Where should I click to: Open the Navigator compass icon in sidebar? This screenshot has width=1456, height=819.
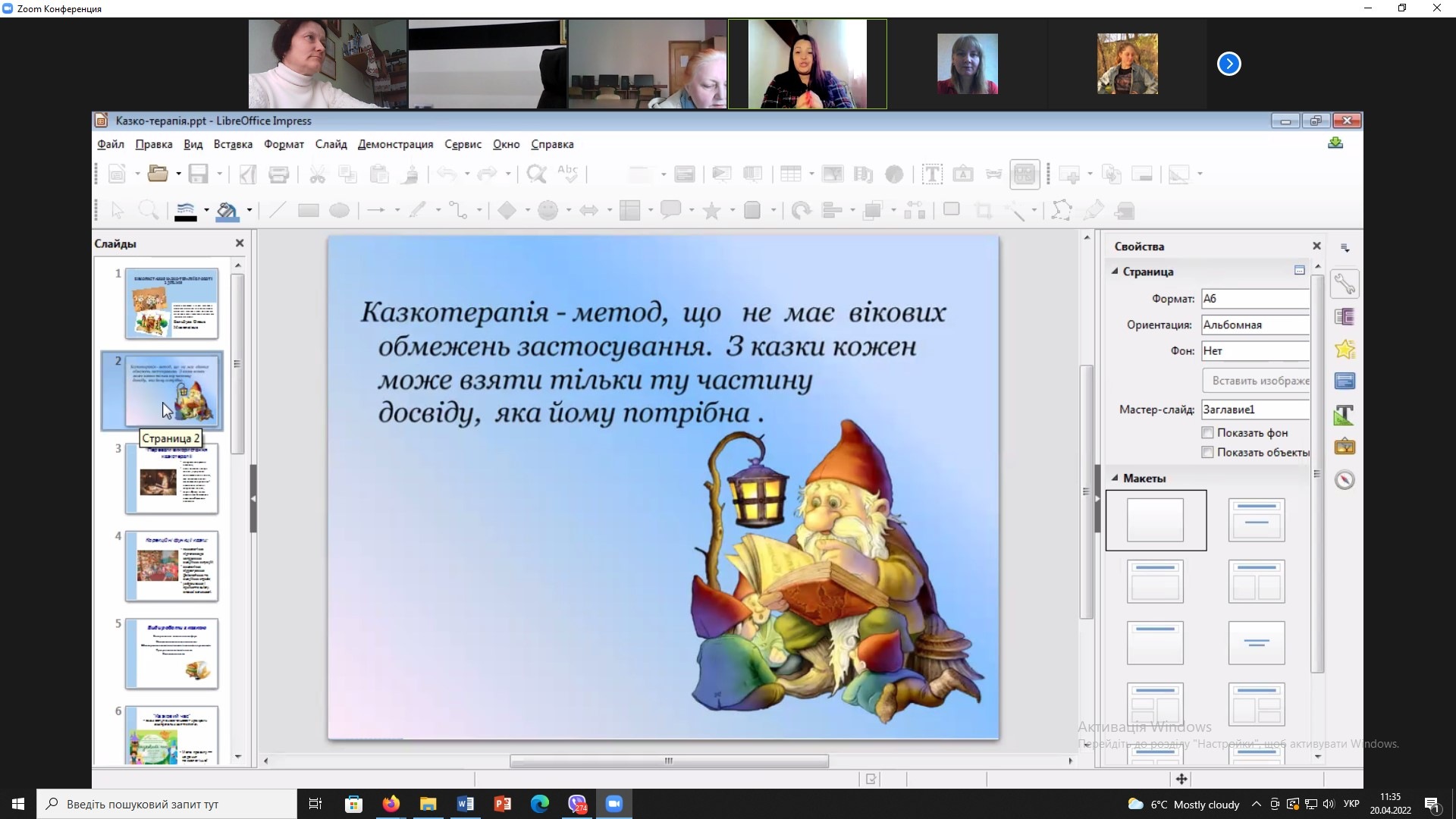tap(1345, 480)
